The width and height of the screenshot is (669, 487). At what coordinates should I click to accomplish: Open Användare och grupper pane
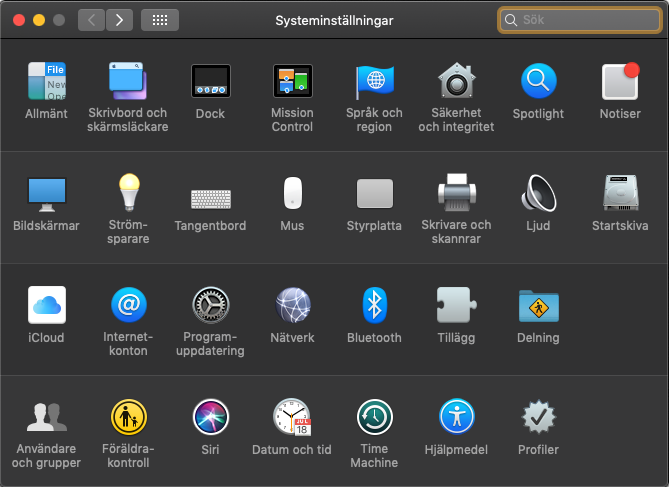coord(47,417)
